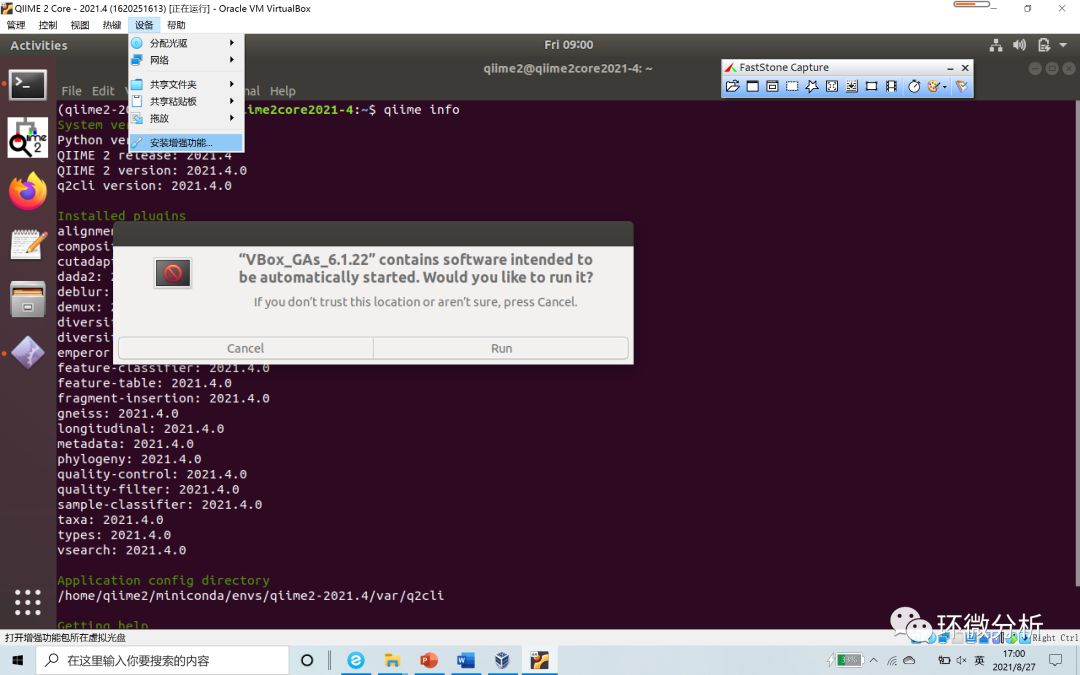Select FastStone full screen capture tool
The width and height of the screenshot is (1080, 675).
tap(832, 86)
